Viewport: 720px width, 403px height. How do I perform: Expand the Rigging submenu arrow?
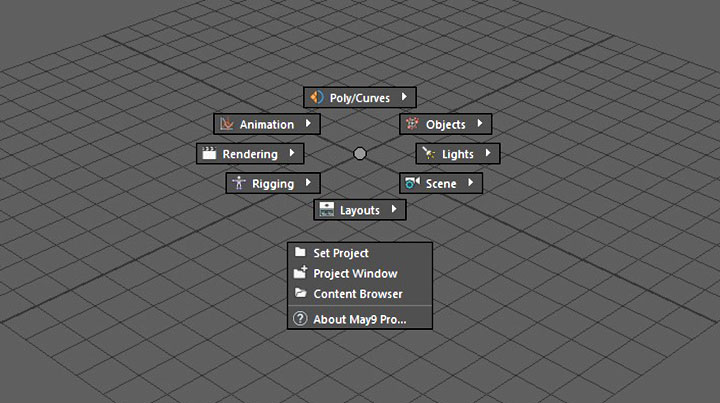[308, 183]
